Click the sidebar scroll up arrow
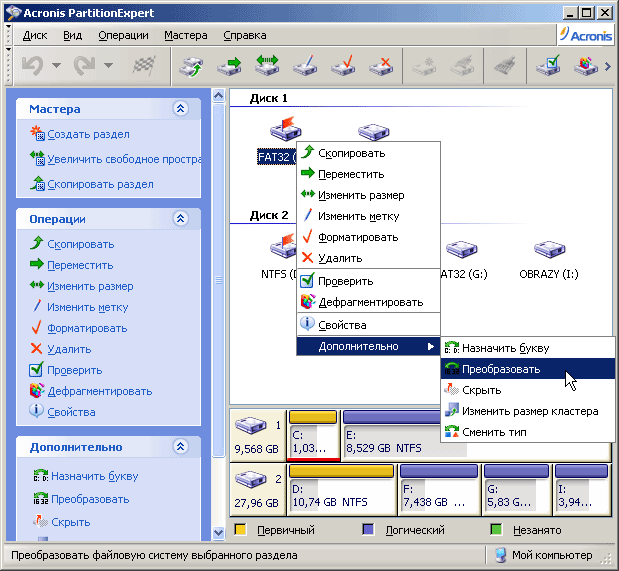The width and height of the screenshot is (619, 571). (x=218, y=96)
